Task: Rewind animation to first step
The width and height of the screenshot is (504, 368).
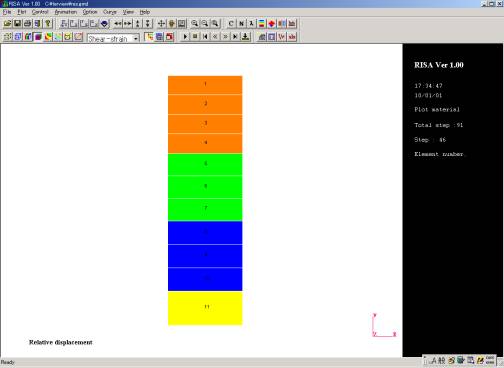Action: pyautogui.click(x=205, y=37)
